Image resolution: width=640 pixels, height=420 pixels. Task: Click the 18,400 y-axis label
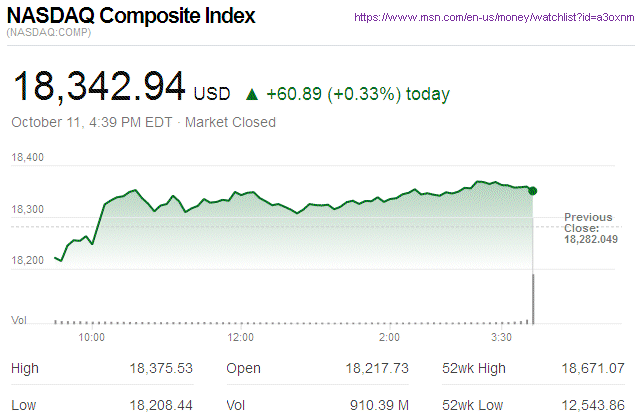click(27, 157)
